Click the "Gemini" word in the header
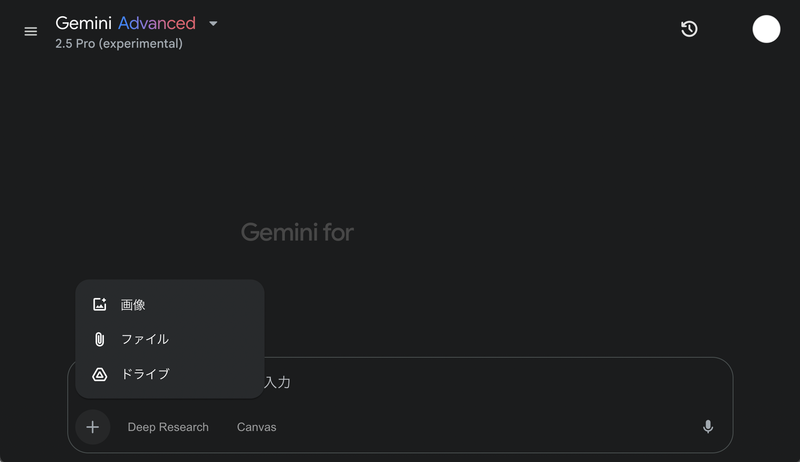This screenshot has height=462, width=800. click(84, 23)
